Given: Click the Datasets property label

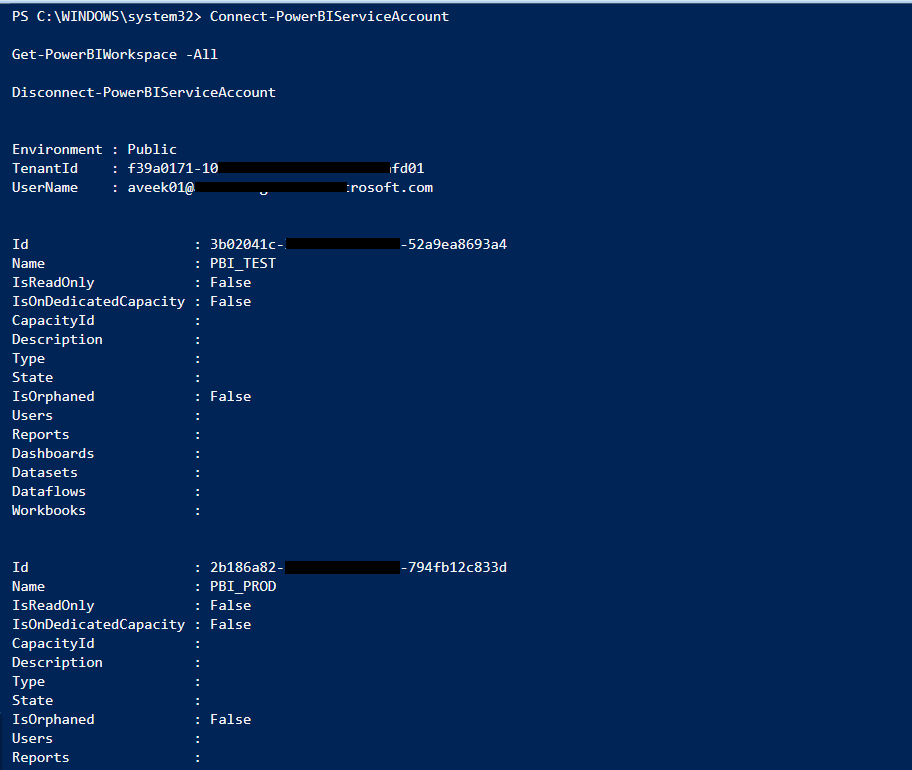Looking at the screenshot, I should pyautogui.click(x=45, y=472).
